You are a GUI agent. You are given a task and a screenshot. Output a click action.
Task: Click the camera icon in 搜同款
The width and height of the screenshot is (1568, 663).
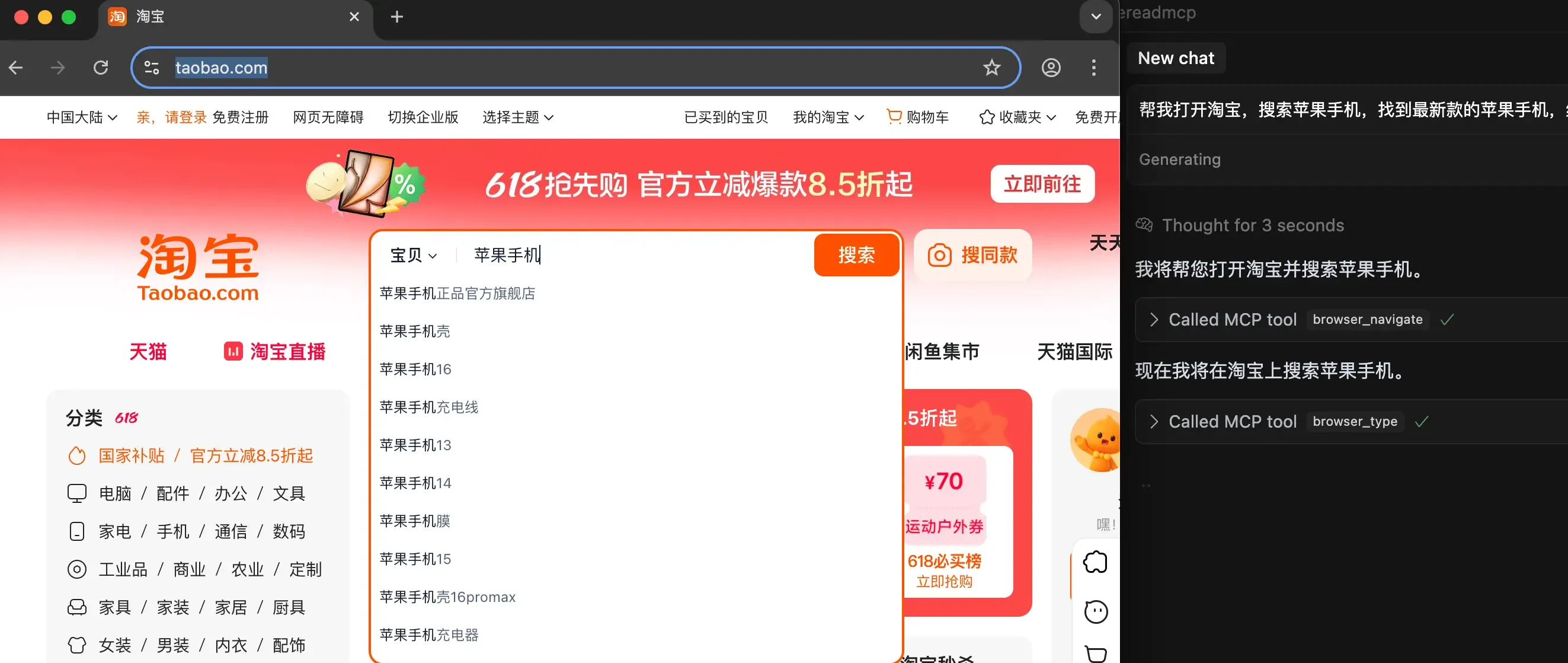[939, 256]
